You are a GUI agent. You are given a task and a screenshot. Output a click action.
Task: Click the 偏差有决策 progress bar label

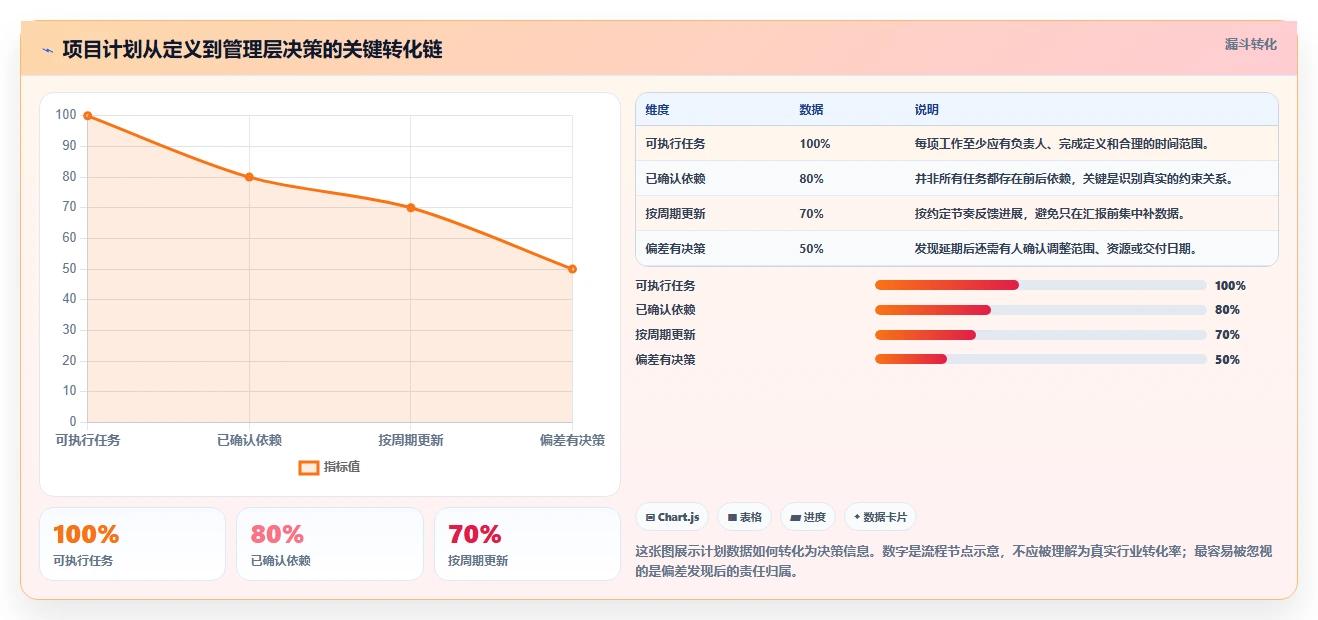click(665, 360)
